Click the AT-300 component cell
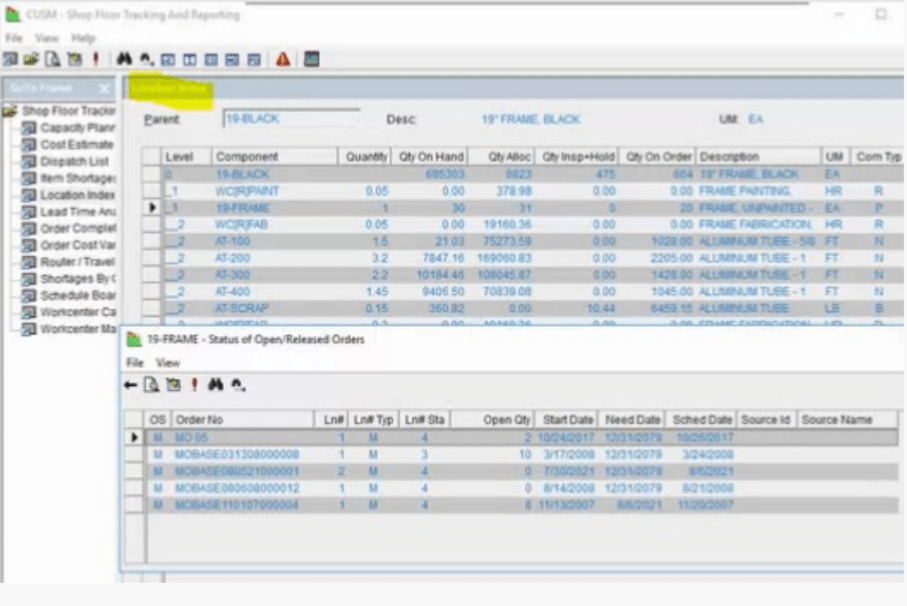This screenshot has width=907, height=606. pyautogui.click(x=274, y=275)
